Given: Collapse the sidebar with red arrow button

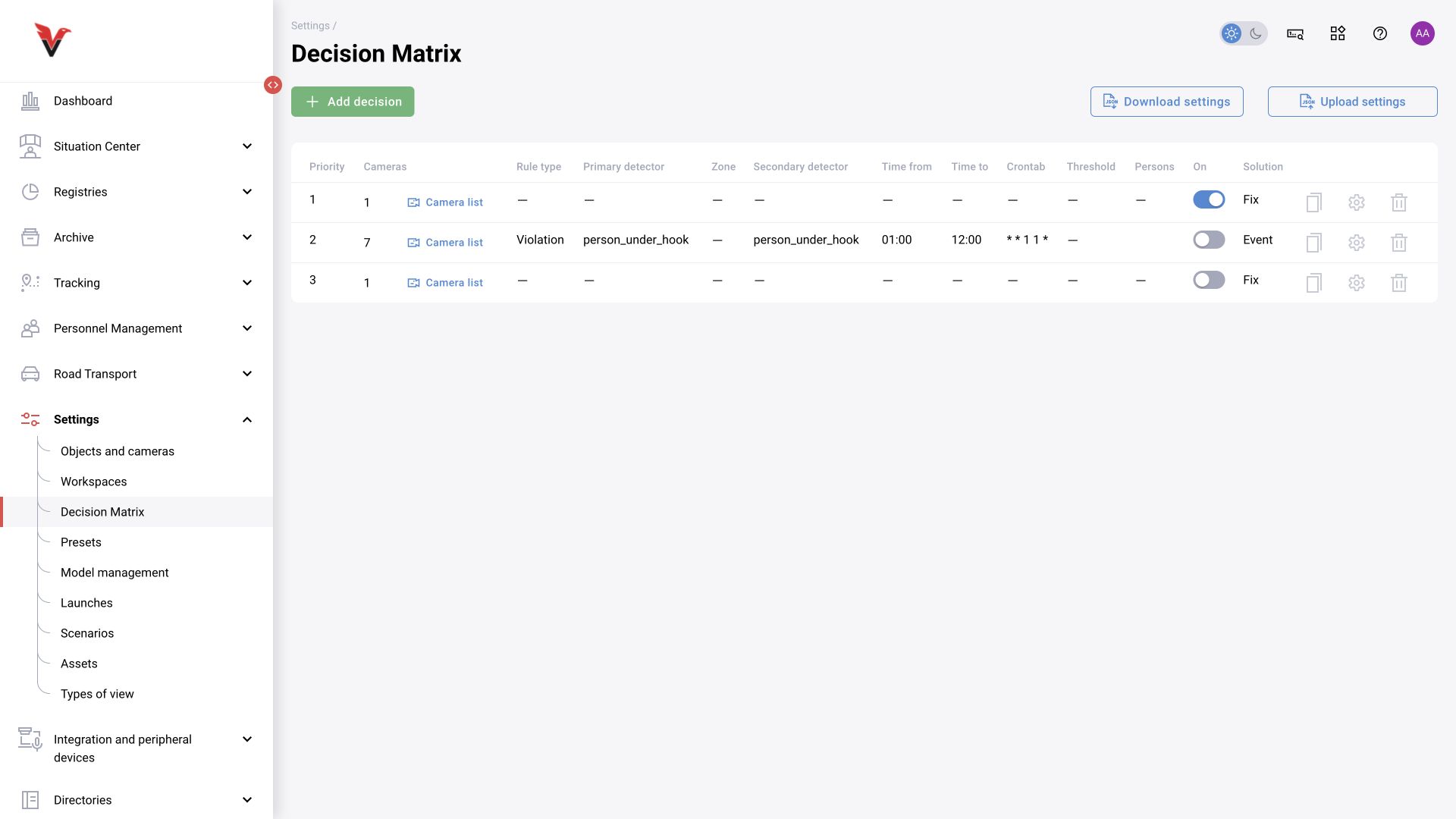Looking at the screenshot, I should [273, 85].
